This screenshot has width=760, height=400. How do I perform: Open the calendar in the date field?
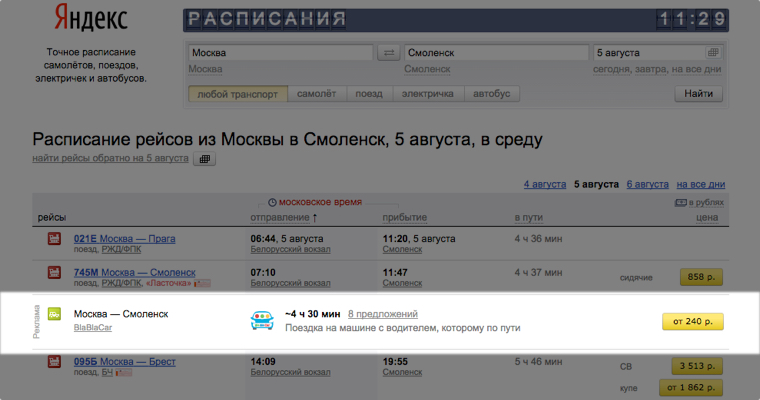[712, 52]
